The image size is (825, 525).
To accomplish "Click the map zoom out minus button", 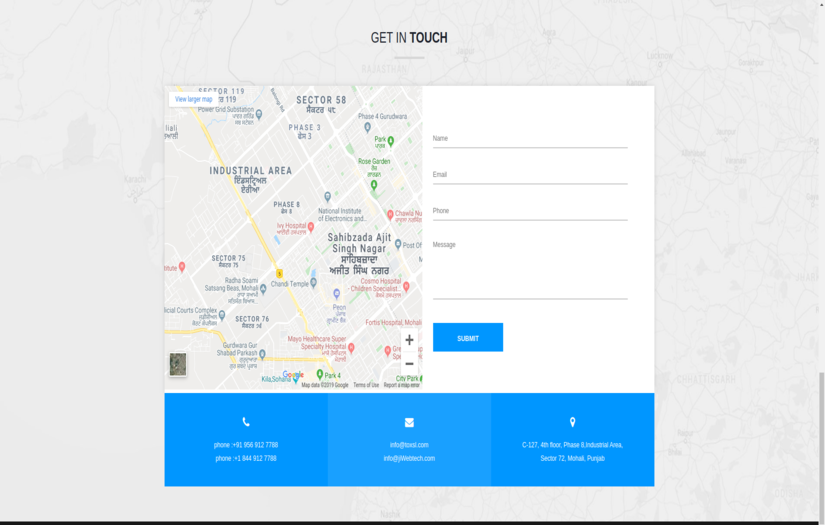I will pos(409,364).
